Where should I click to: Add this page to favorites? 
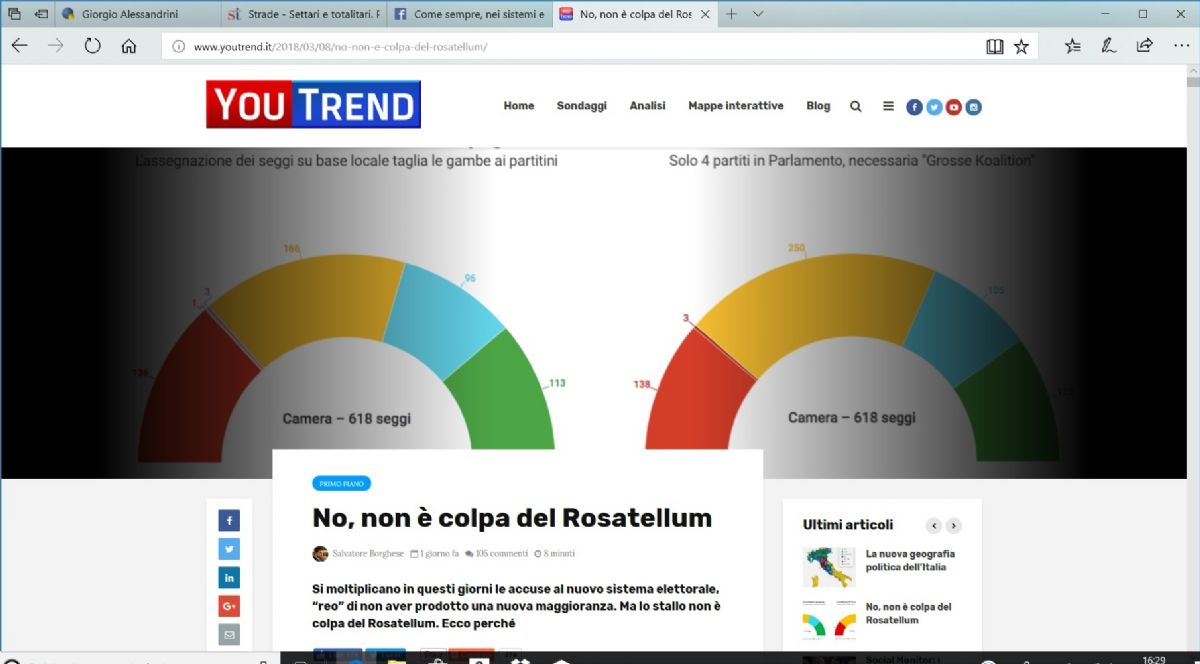point(1021,46)
